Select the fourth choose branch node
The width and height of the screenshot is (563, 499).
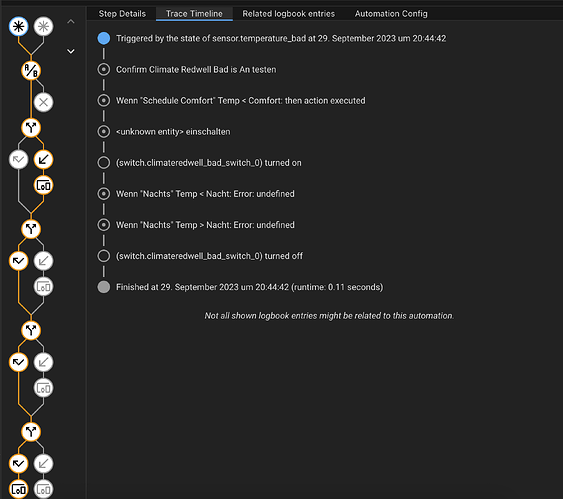click(x=31, y=432)
